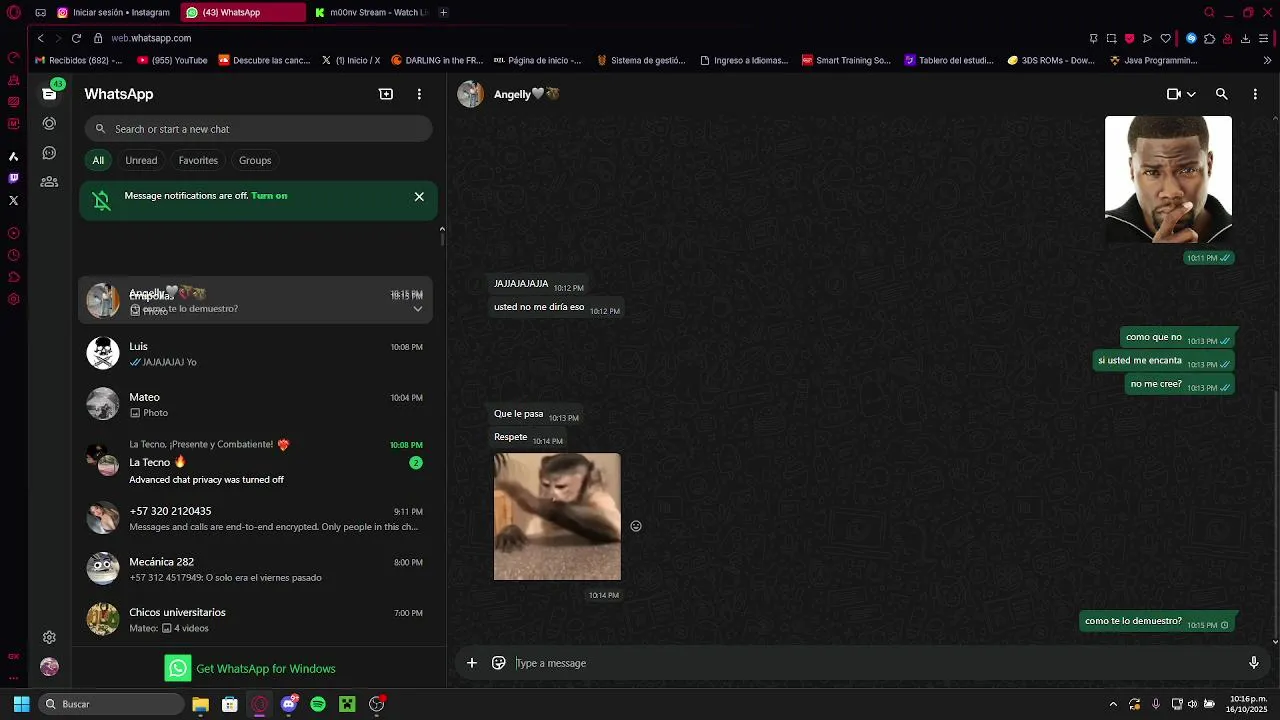Start a new chat with the plus icon
Viewport: 1280px width, 720px height.
pos(386,94)
